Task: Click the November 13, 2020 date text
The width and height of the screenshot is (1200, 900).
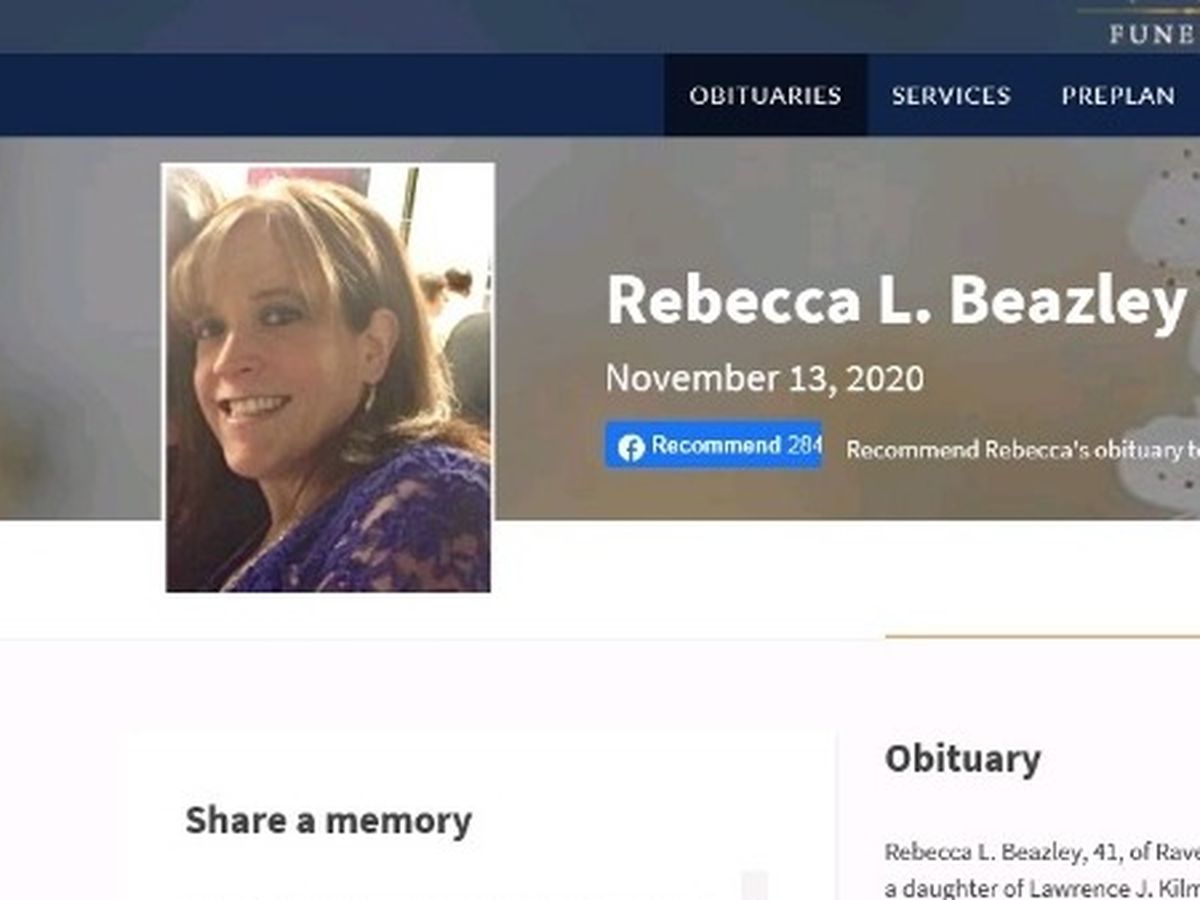Action: click(x=765, y=378)
